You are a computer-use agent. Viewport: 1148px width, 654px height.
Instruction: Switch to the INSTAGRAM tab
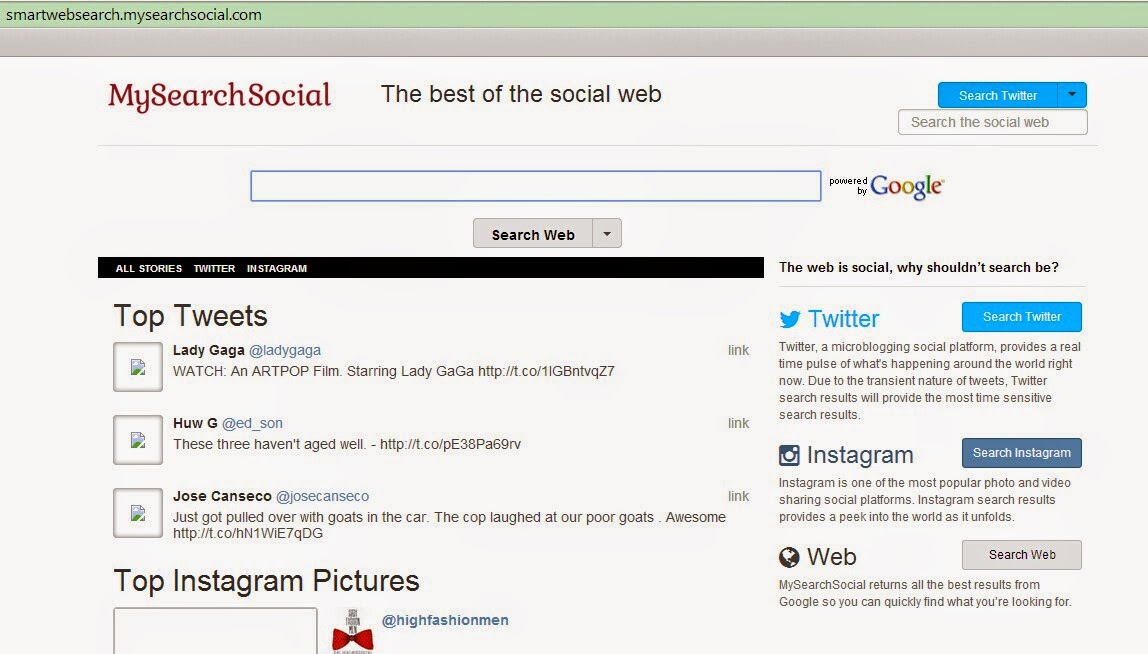277,269
